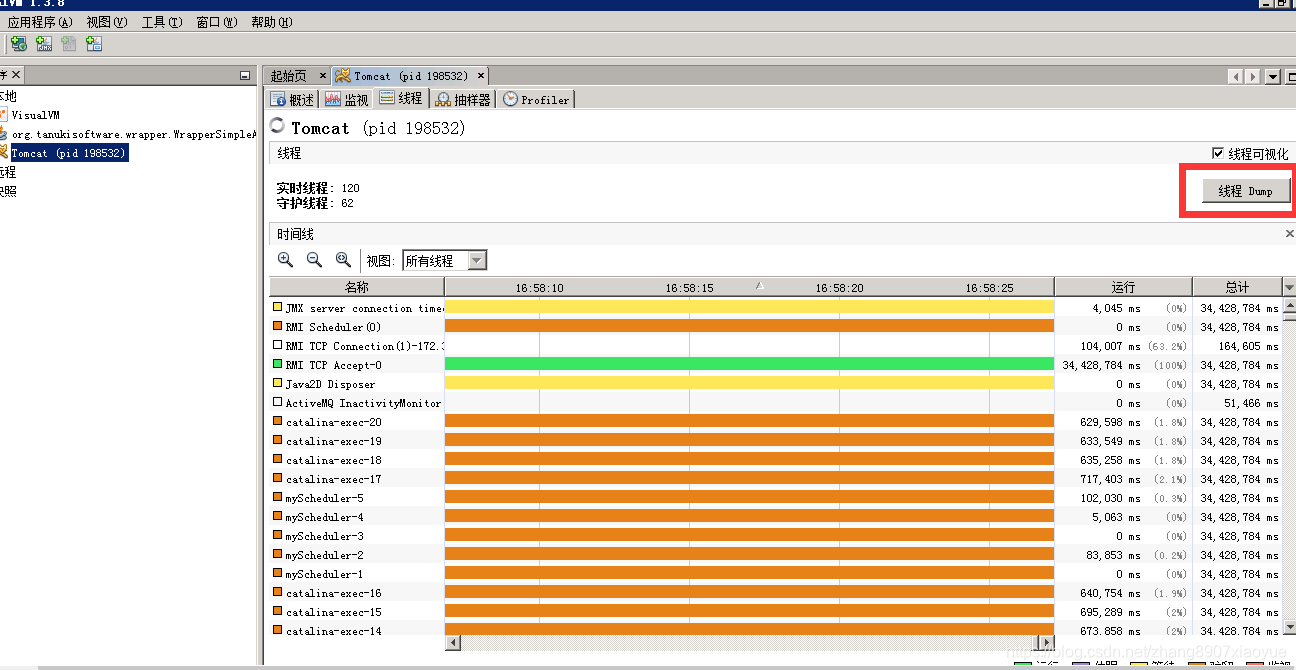Select the catalina-exec-17 thread row
The image size is (1296, 670).
[x=775, y=479]
